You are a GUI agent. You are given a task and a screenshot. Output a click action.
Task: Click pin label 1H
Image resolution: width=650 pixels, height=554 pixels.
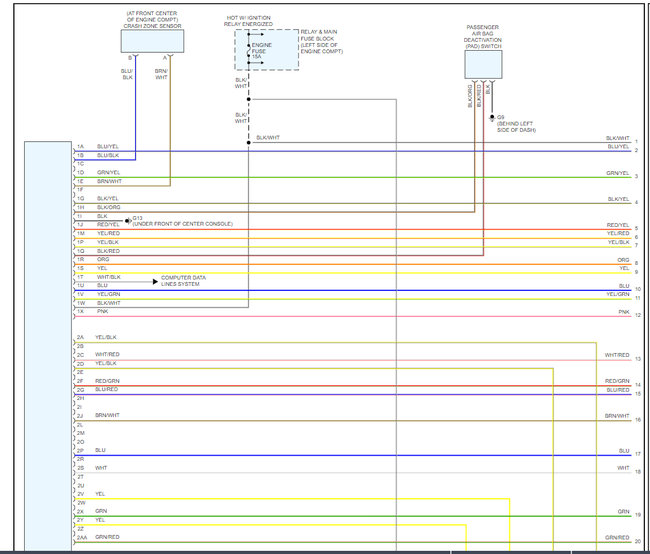80,207
